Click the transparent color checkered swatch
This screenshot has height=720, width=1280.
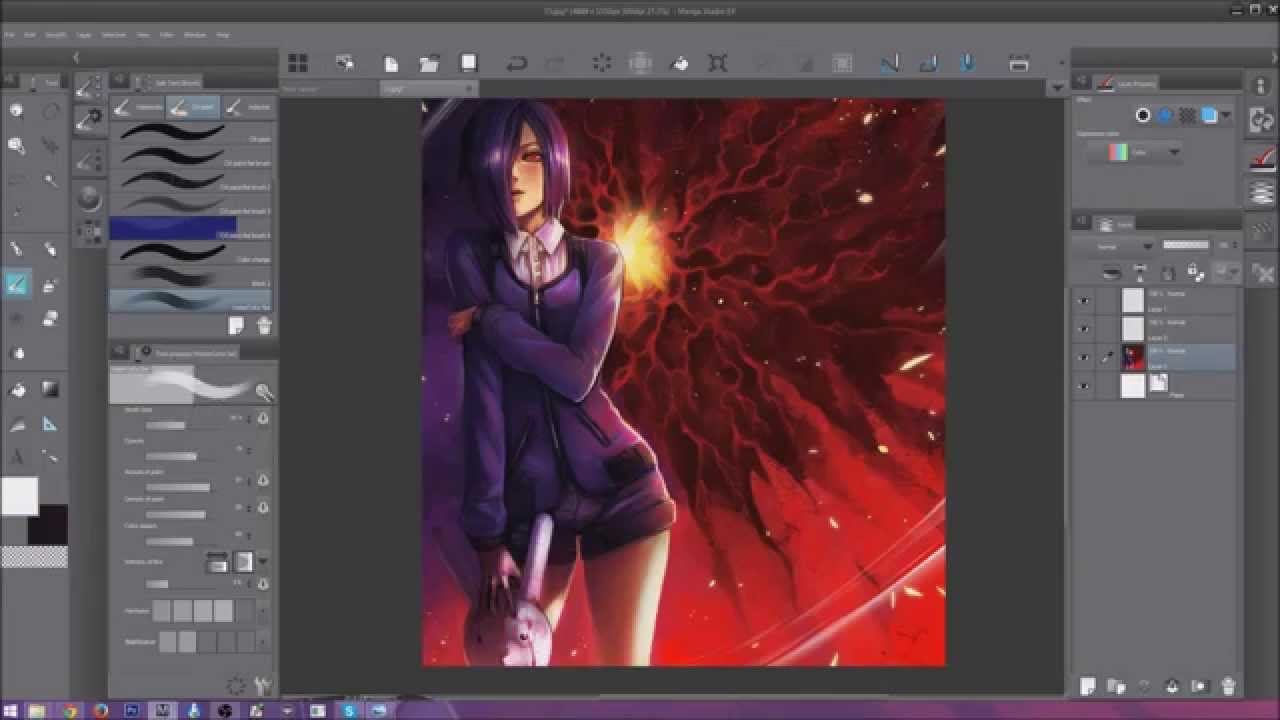tap(35, 557)
